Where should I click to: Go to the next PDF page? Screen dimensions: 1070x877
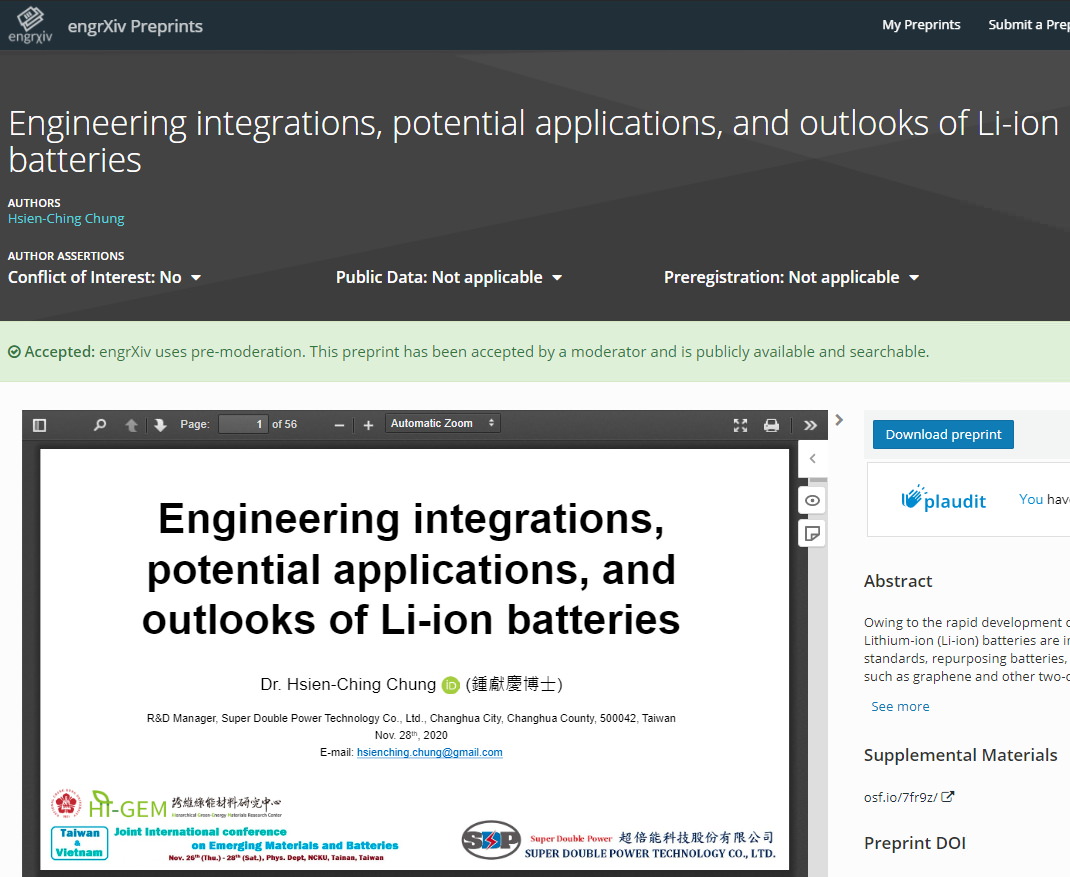[x=160, y=425]
